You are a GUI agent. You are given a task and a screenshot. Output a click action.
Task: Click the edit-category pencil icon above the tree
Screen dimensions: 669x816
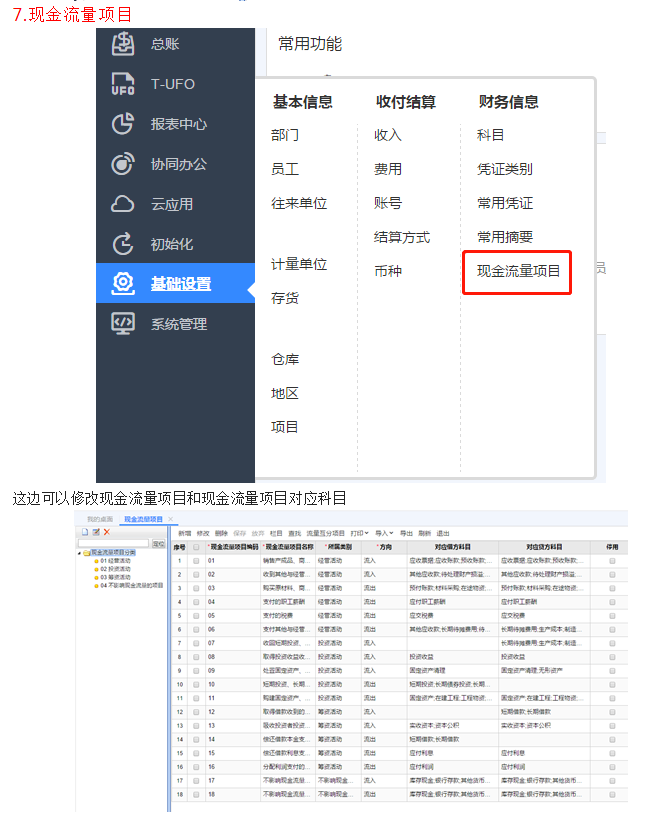coord(96,532)
